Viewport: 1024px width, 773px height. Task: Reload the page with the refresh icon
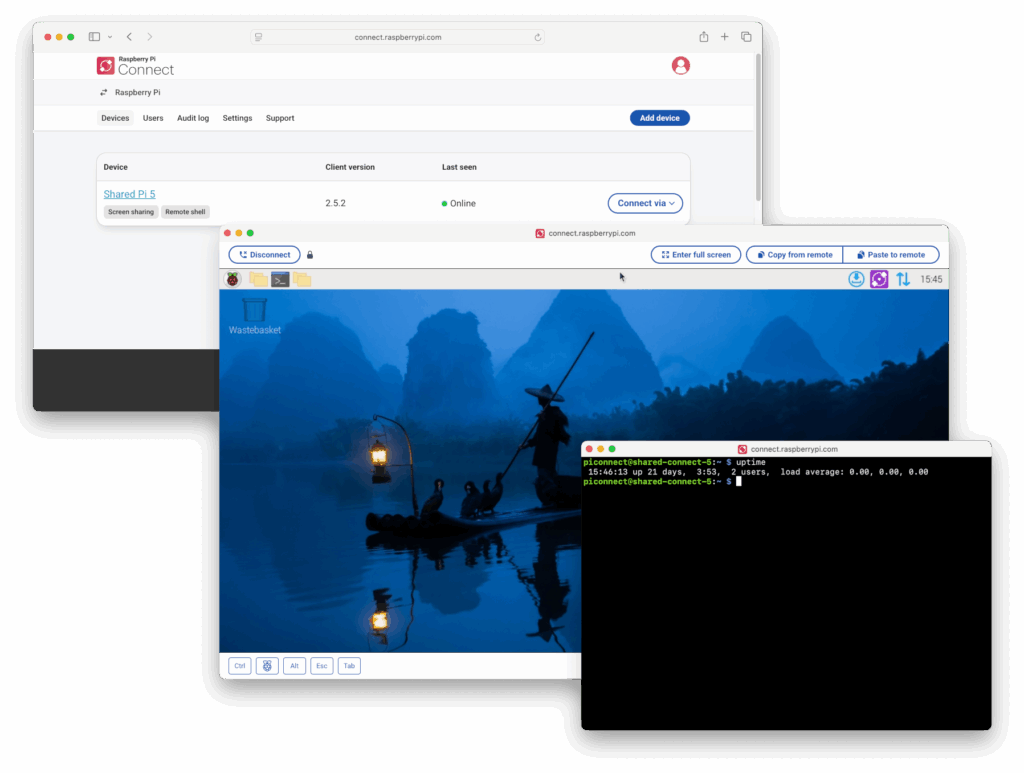tap(537, 37)
